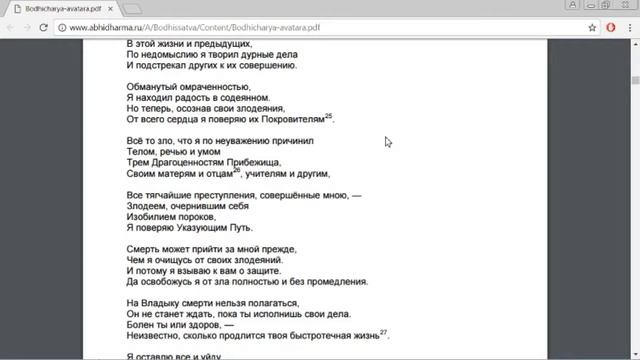Screen dimensions: 640x360
Task: Click the line 'Обманутый омраченностью,'
Action: [189, 87]
